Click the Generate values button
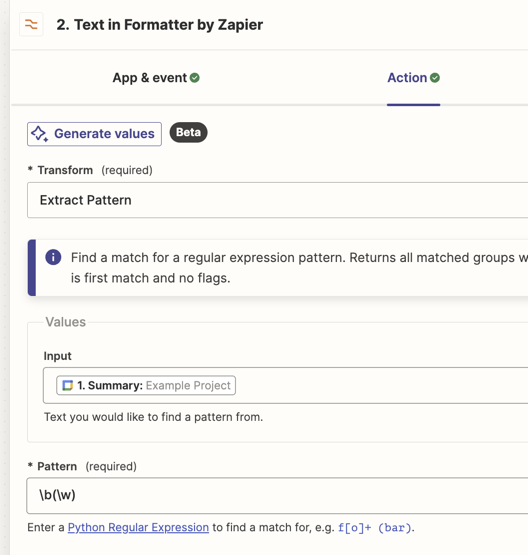This screenshot has width=528, height=555. (x=94, y=134)
